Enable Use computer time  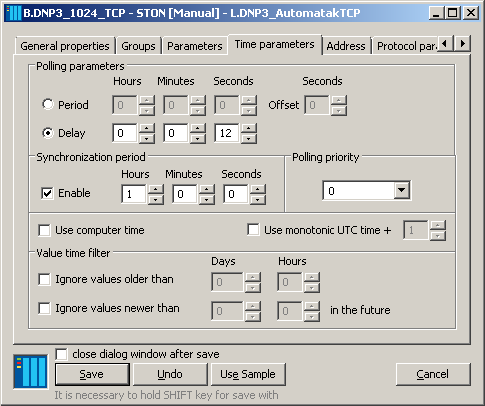tap(44, 230)
